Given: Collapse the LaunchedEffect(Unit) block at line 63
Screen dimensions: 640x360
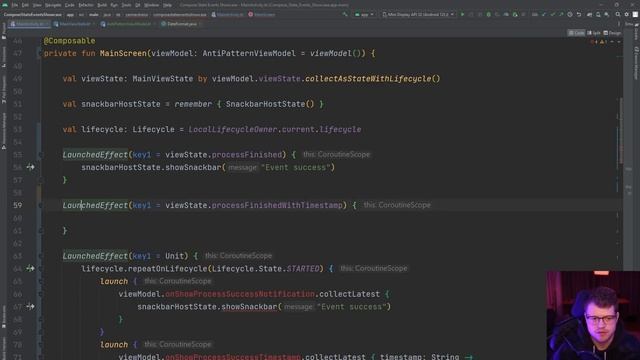Looking at the screenshot, I should pos(40,256).
